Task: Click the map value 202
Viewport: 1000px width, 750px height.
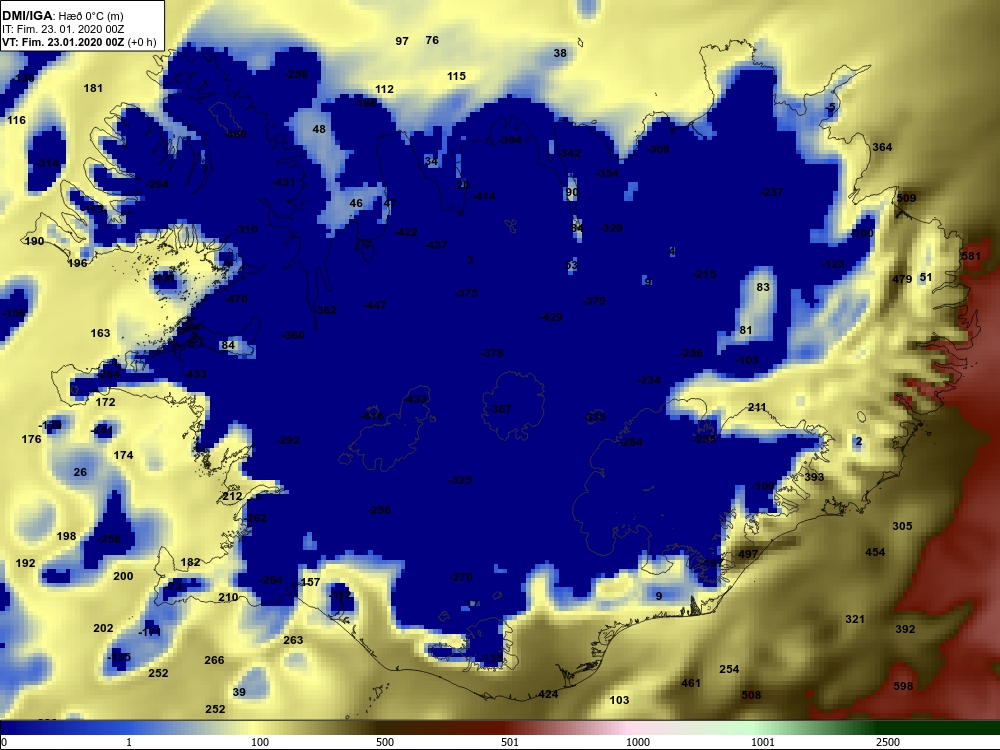Action: point(103,628)
